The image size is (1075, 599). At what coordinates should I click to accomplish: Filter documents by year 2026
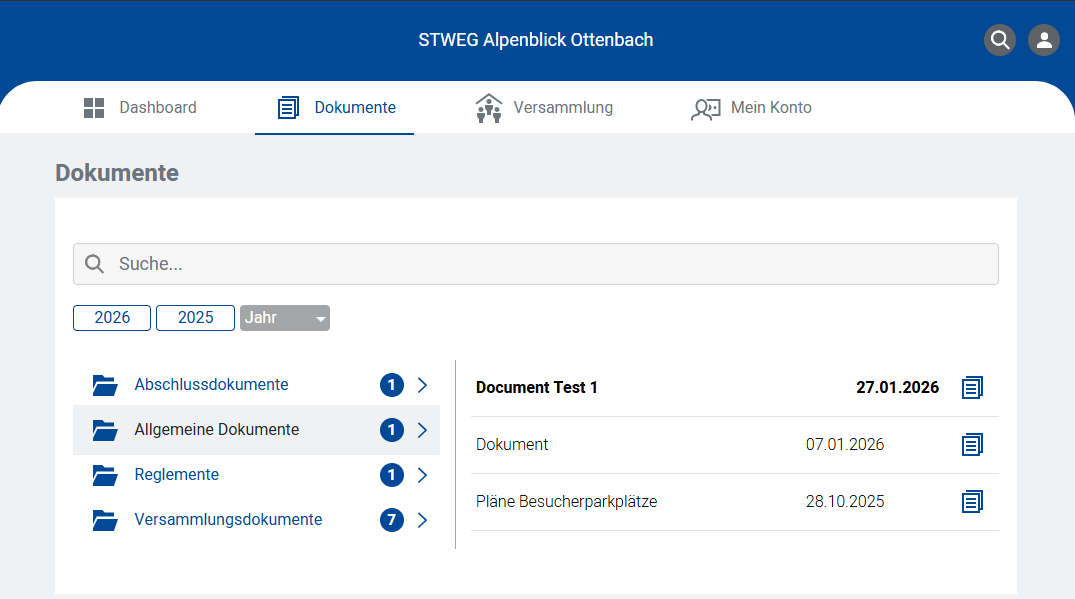pos(112,318)
